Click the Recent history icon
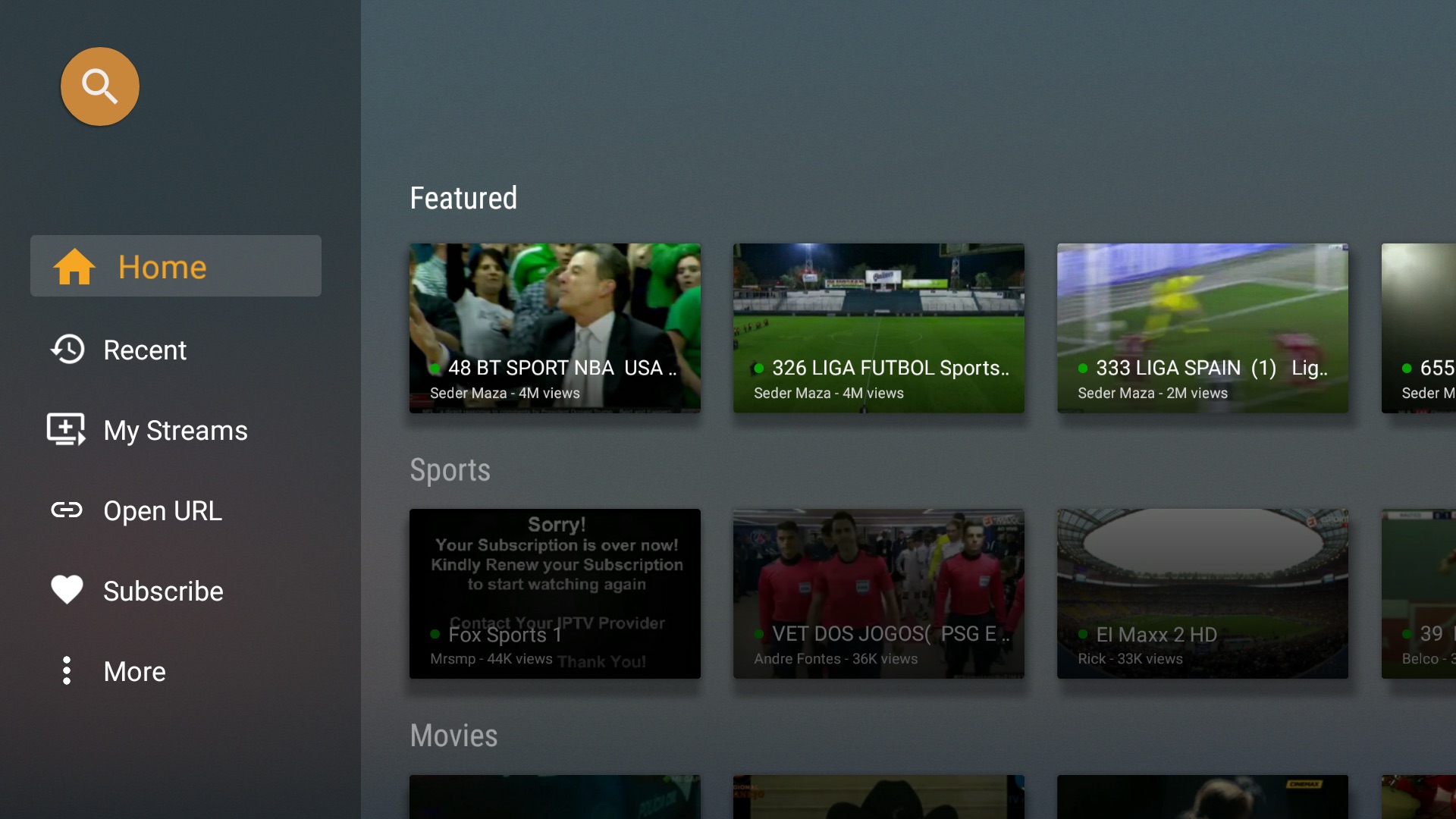1456x819 pixels. pos(67,349)
